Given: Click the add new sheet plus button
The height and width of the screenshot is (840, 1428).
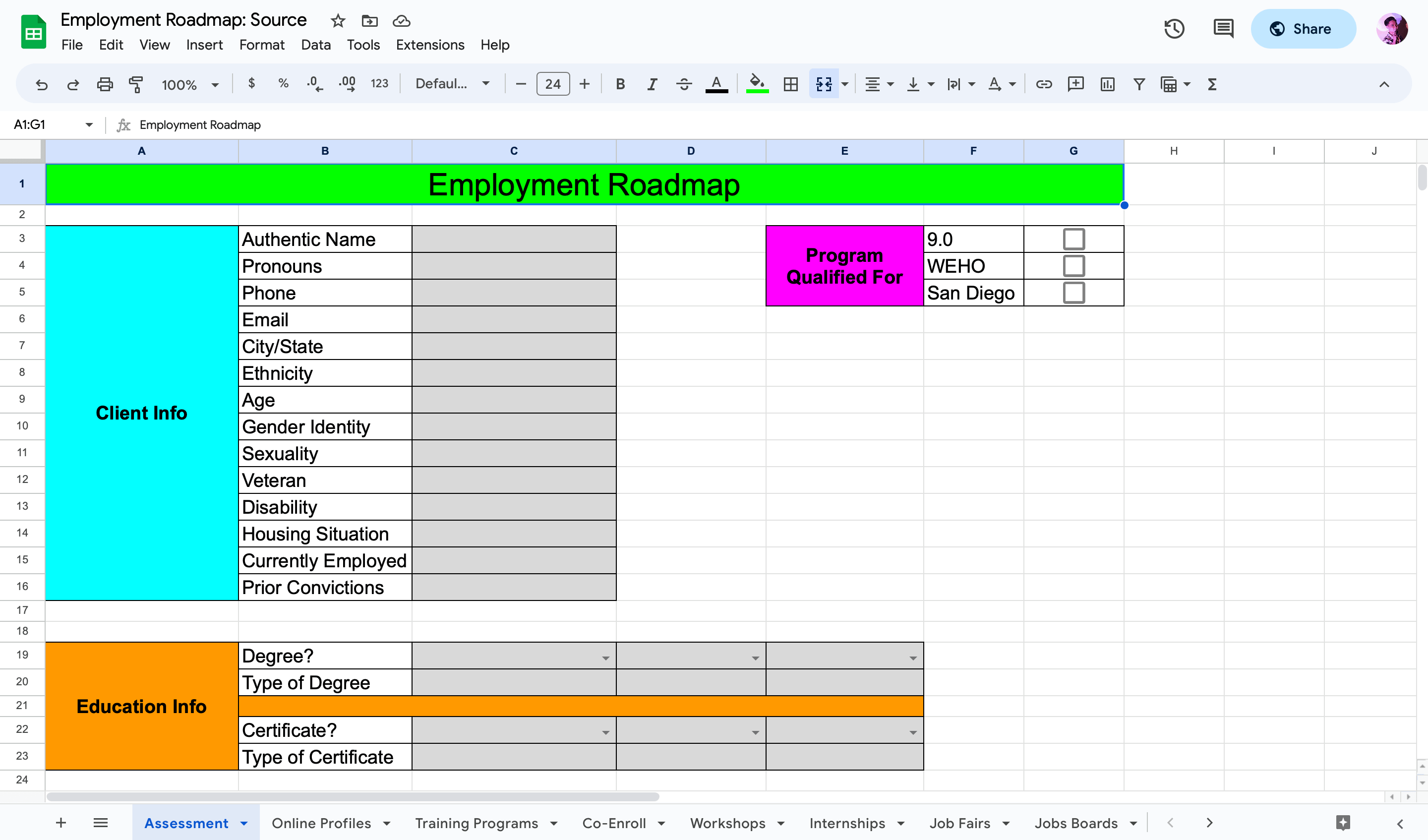Looking at the screenshot, I should [61, 823].
